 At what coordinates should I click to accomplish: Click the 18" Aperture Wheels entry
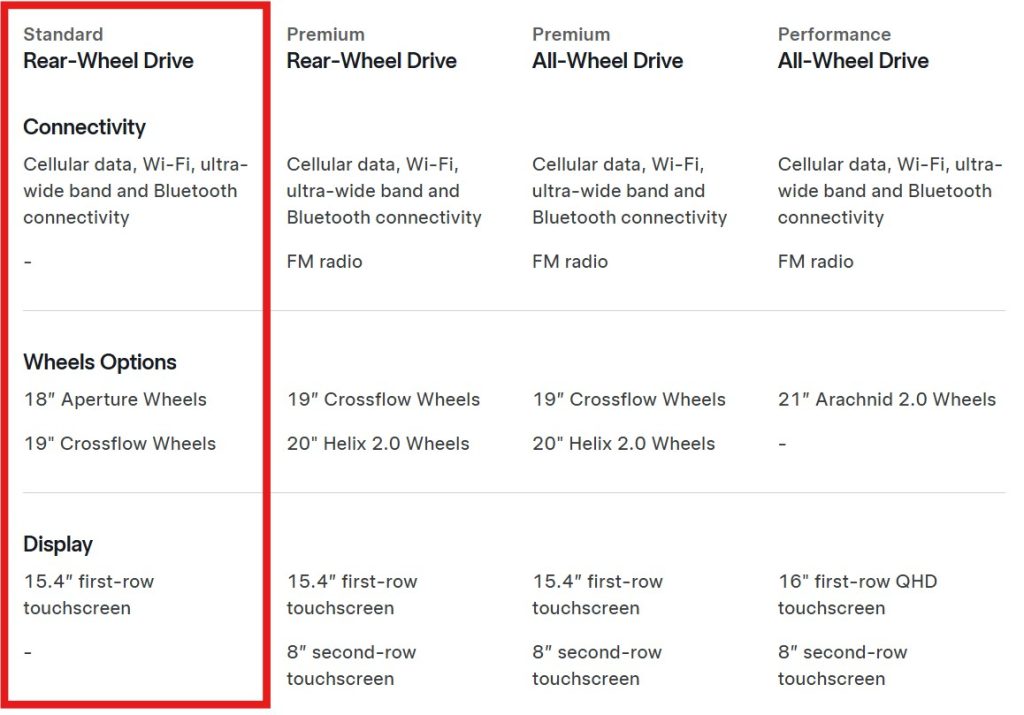point(115,400)
